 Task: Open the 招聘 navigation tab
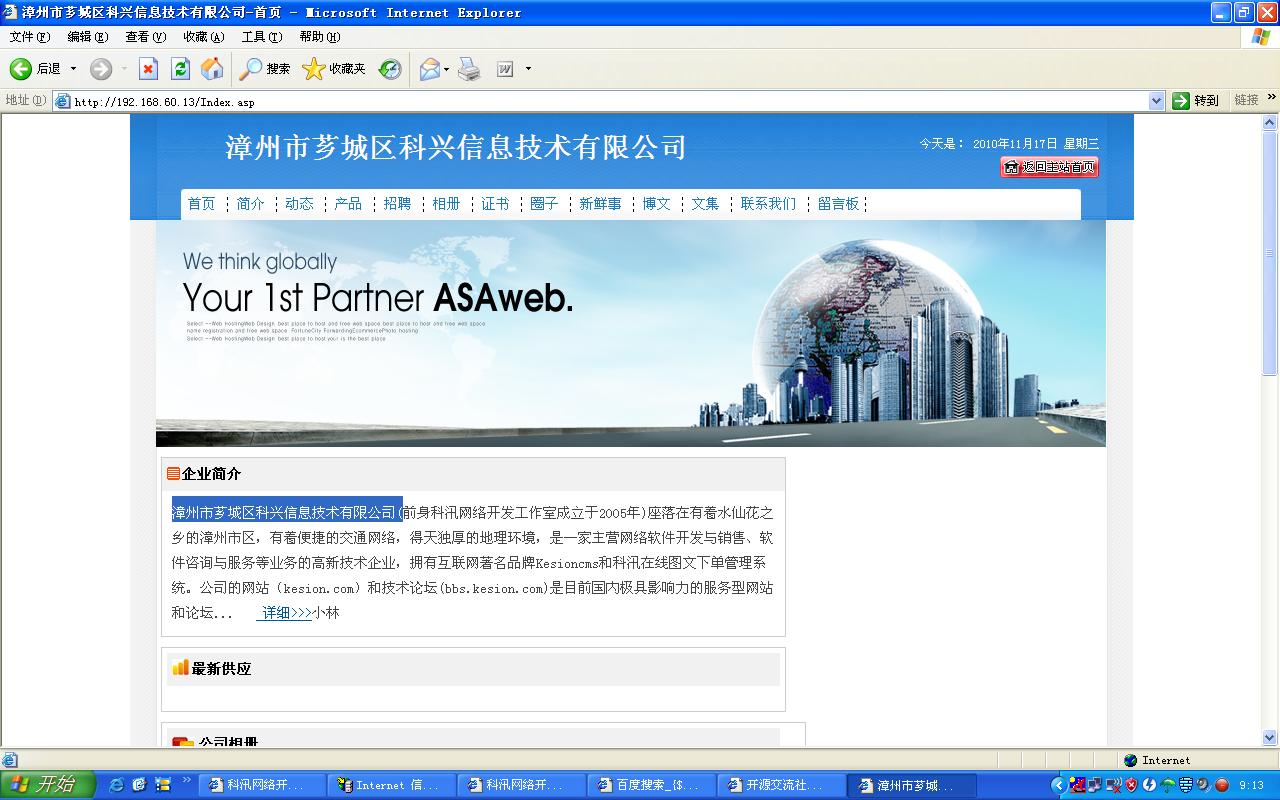[x=397, y=204]
